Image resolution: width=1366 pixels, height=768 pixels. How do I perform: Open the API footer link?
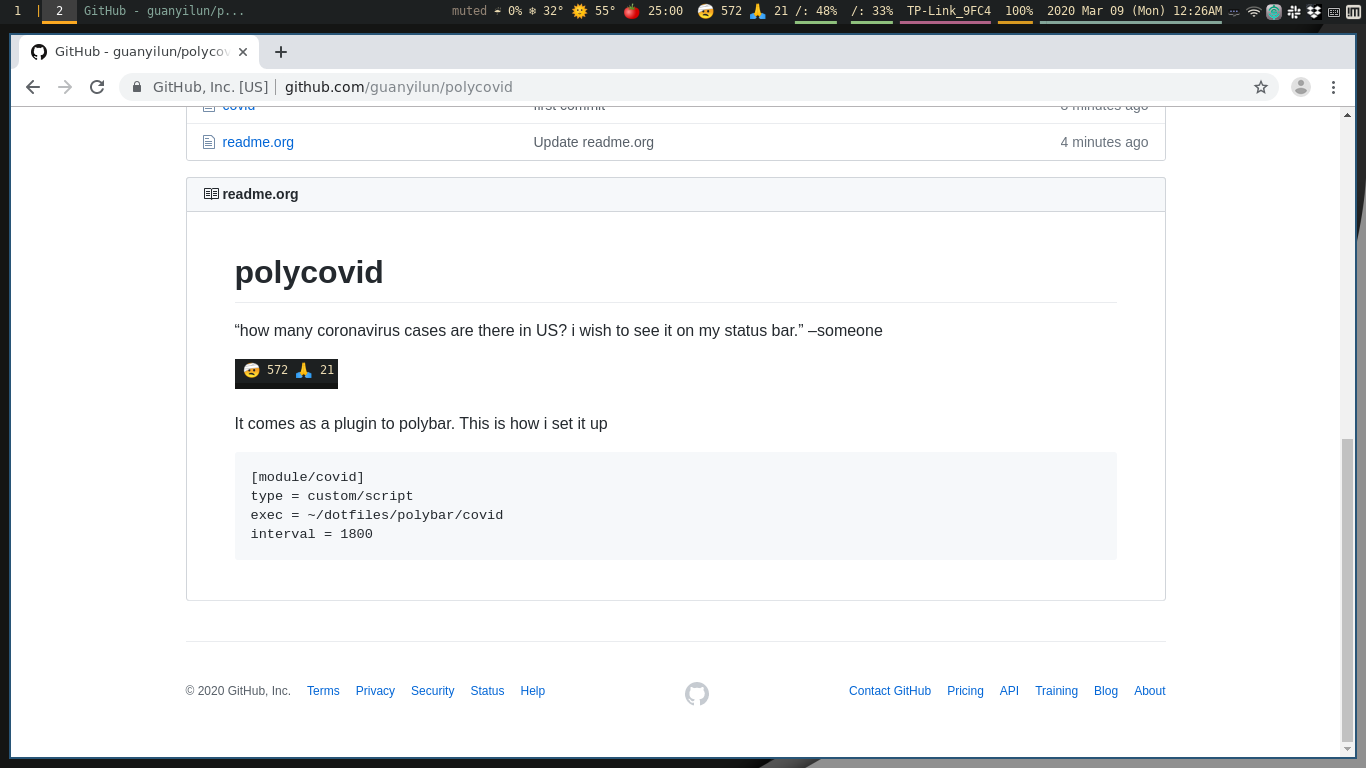pyautogui.click(x=1009, y=691)
